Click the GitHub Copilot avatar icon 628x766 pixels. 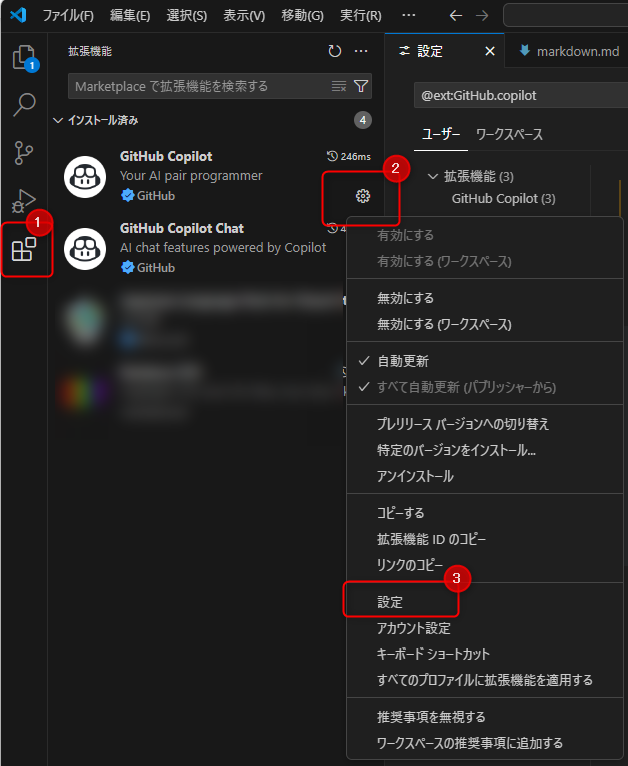pyautogui.click(x=85, y=177)
